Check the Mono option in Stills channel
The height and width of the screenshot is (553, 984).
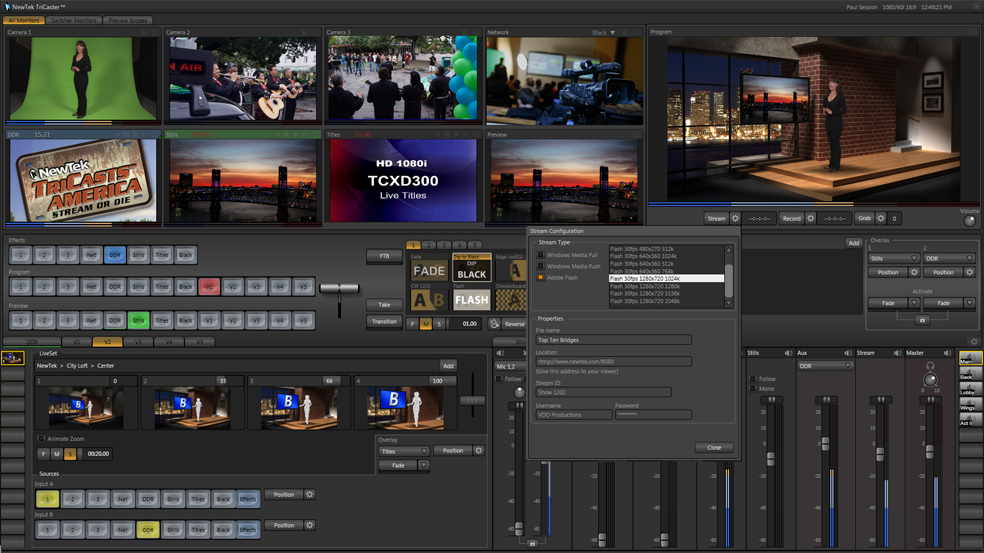pos(753,389)
